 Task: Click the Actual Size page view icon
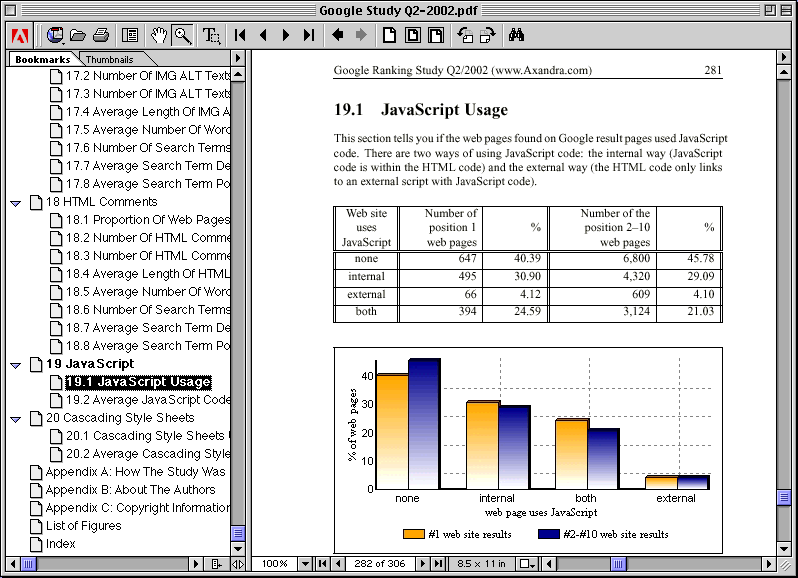[x=389, y=35]
